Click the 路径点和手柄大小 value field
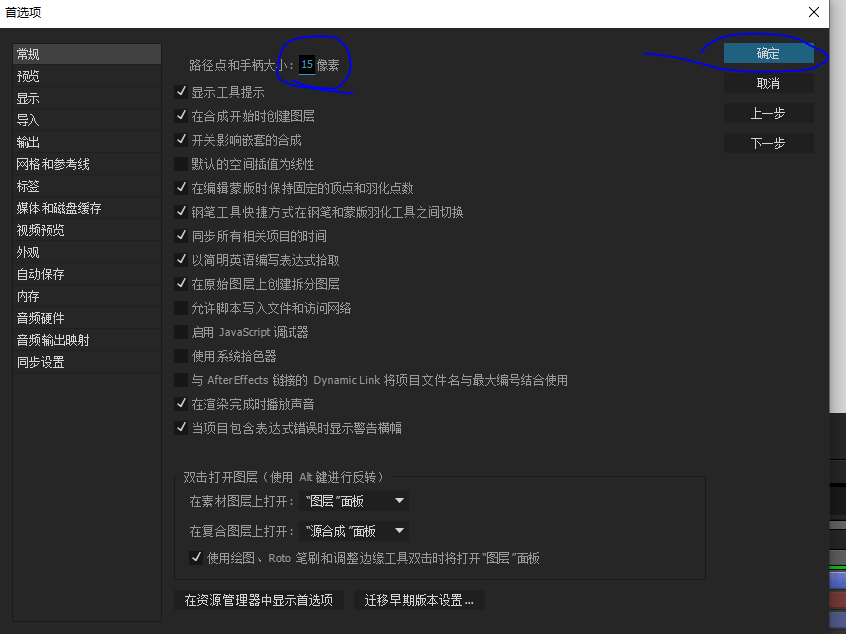The width and height of the screenshot is (846, 634). click(x=306, y=63)
